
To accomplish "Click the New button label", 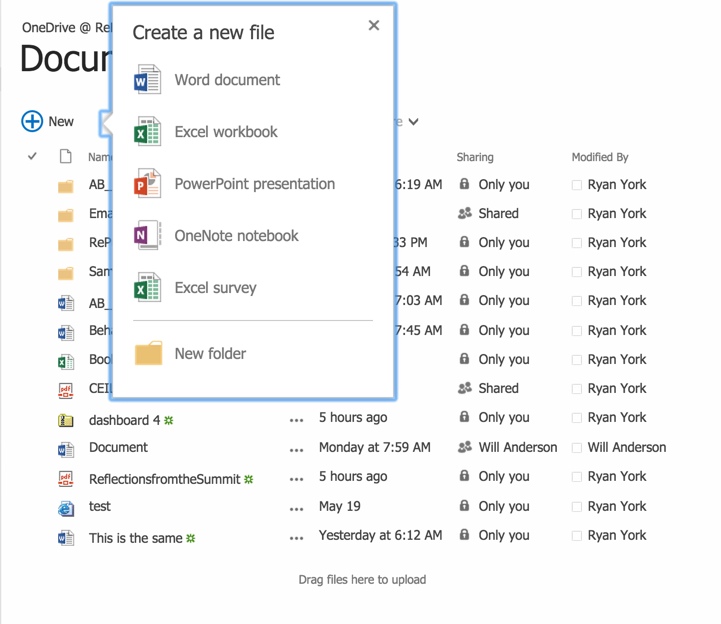I will click(x=61, y=121).
